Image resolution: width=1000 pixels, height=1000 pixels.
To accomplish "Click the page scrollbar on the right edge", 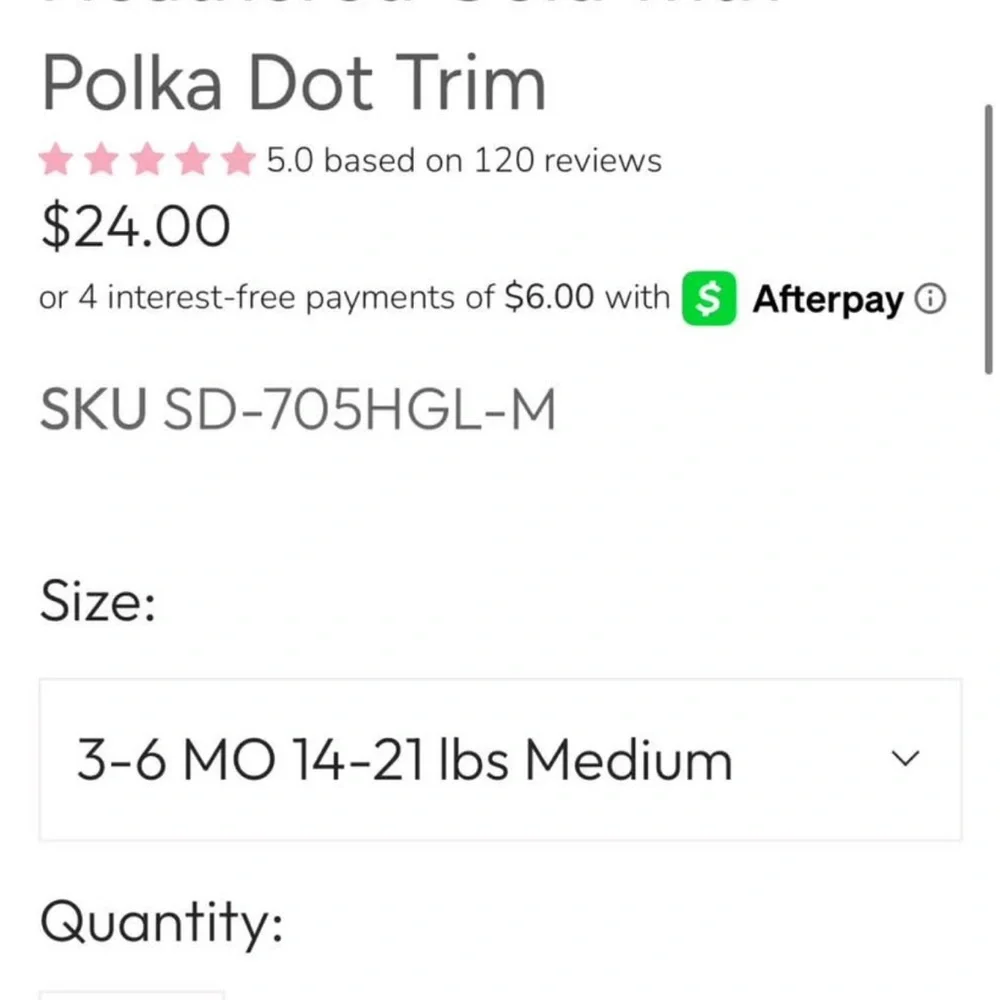I will click(988, 239).
